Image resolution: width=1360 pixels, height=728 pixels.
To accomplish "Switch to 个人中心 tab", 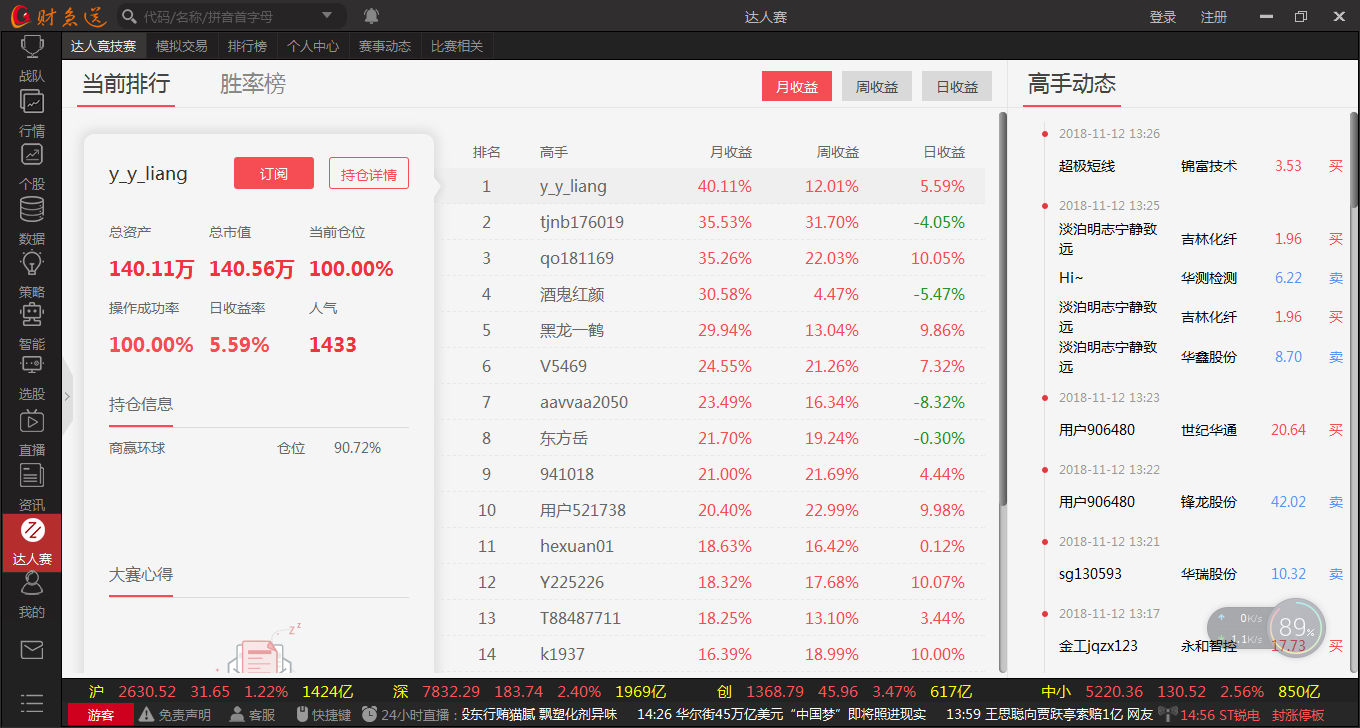I will 313,46.
